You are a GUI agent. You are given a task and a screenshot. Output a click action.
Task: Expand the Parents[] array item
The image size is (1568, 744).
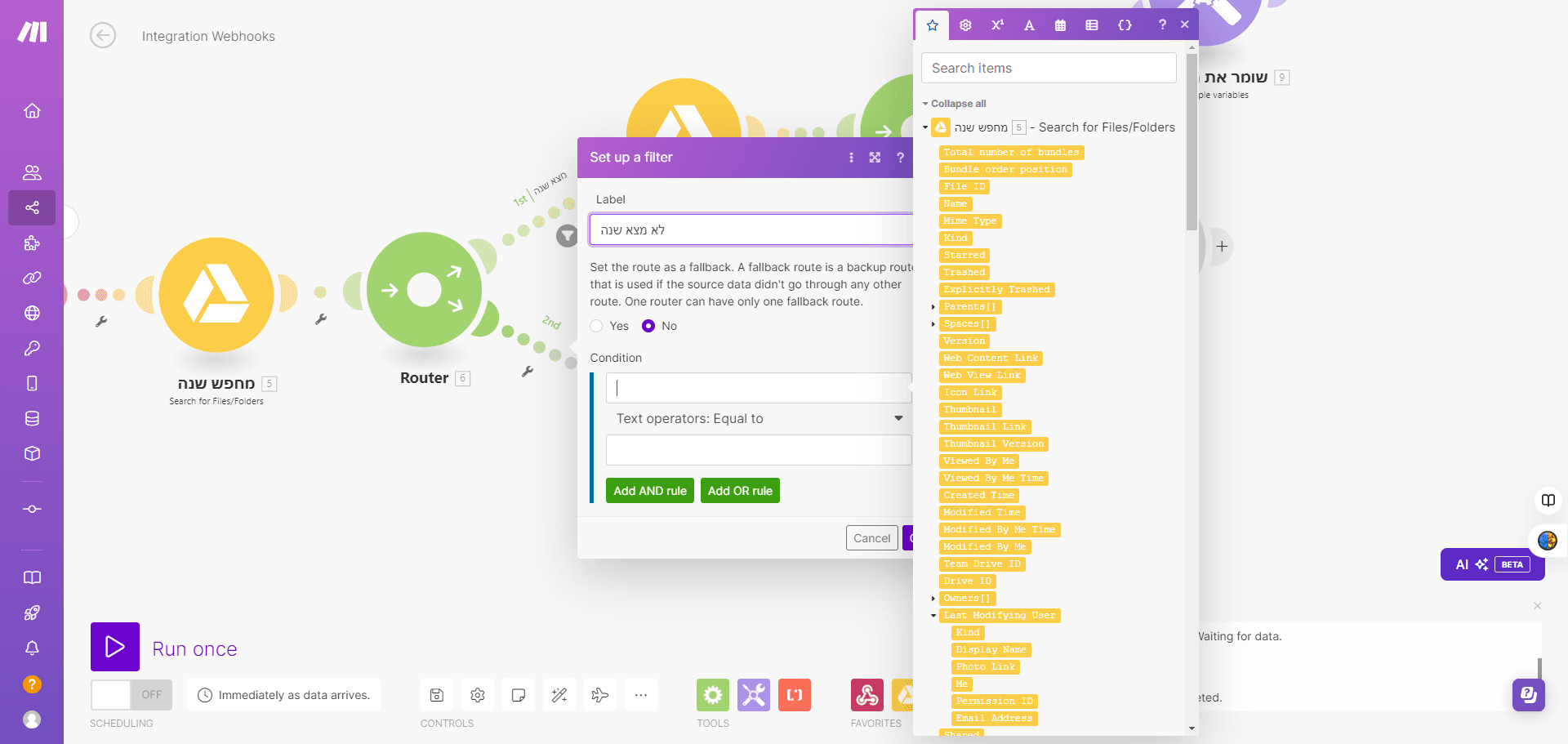click(933, 307)
